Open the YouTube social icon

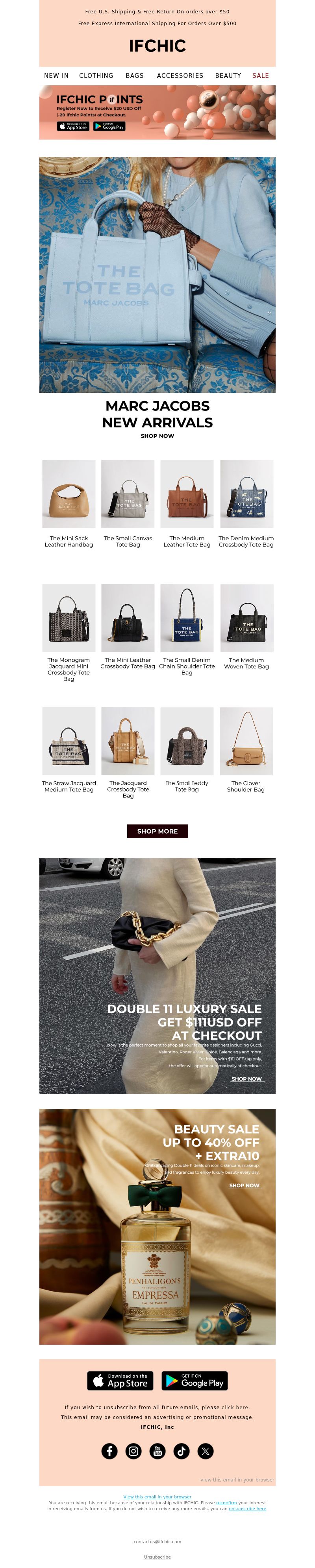[157, 1450]
